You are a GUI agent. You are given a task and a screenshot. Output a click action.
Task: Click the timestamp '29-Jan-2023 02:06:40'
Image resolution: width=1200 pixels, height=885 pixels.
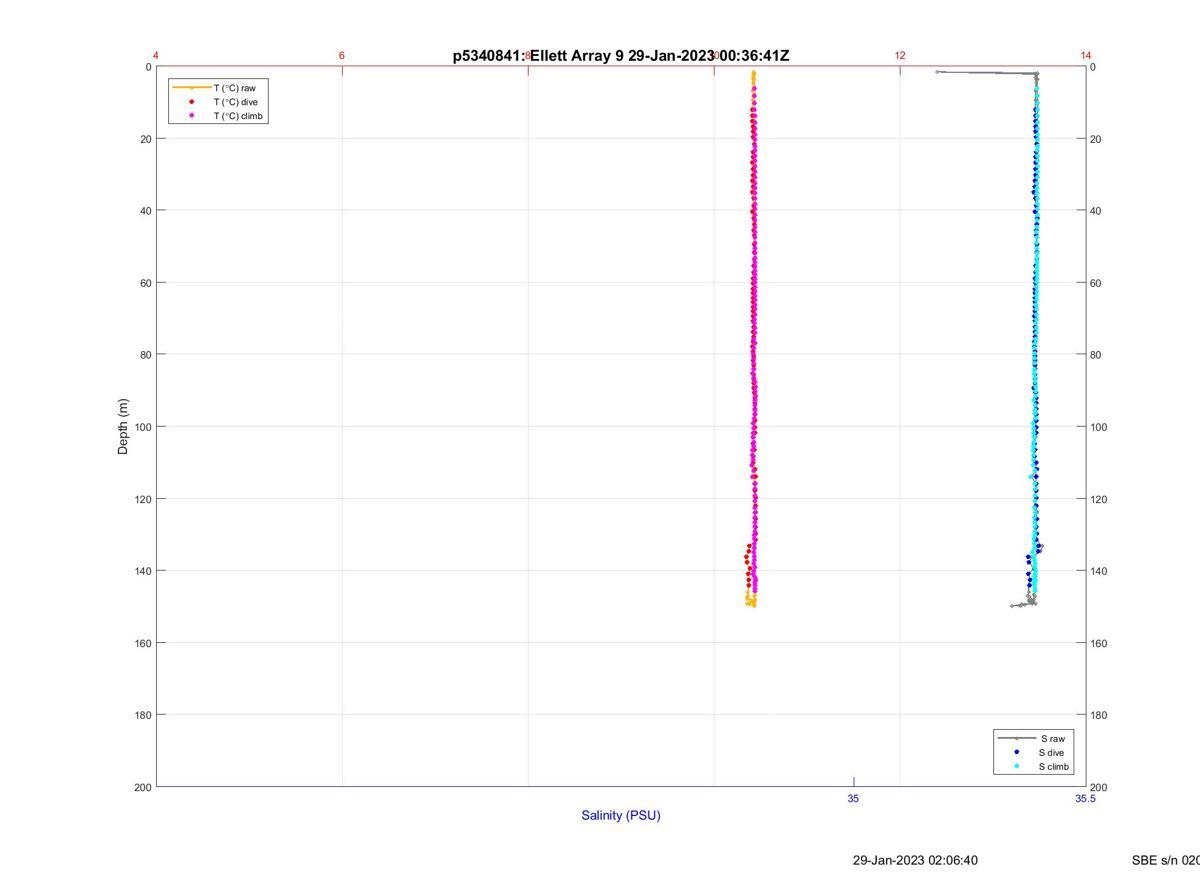click(x=915, y=860)
